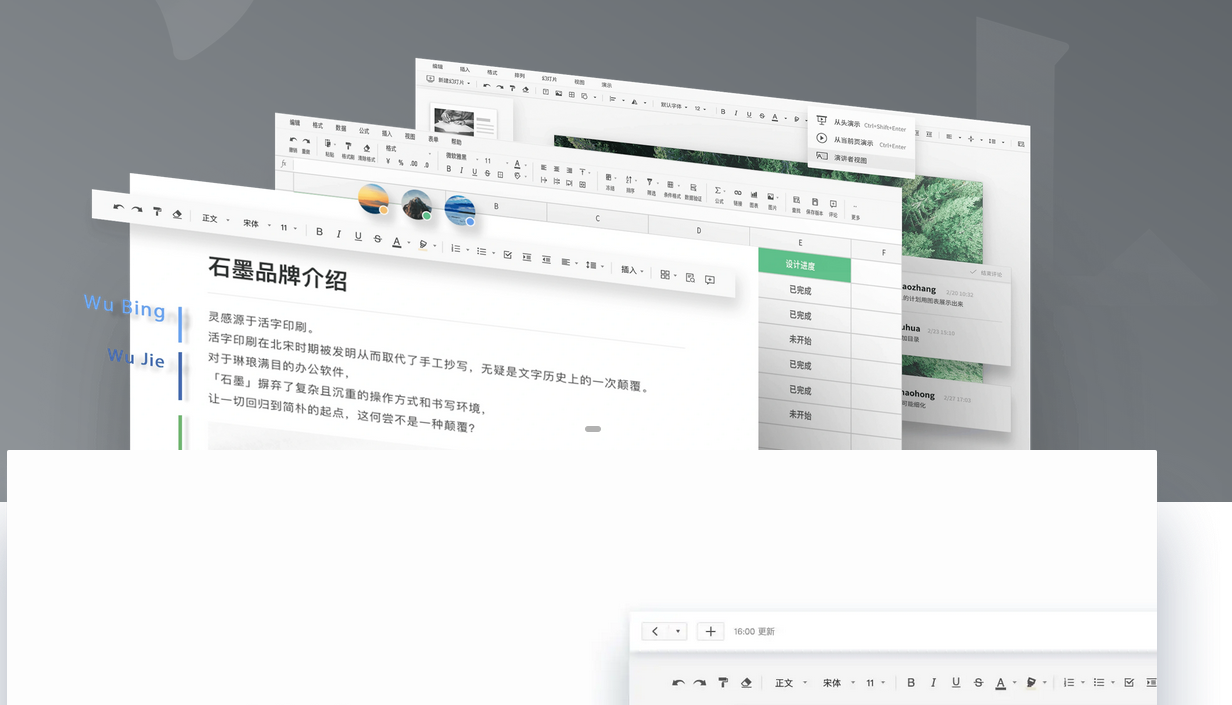
Task: Open 表单 menu in spreadsheet window
Action: 433,139
